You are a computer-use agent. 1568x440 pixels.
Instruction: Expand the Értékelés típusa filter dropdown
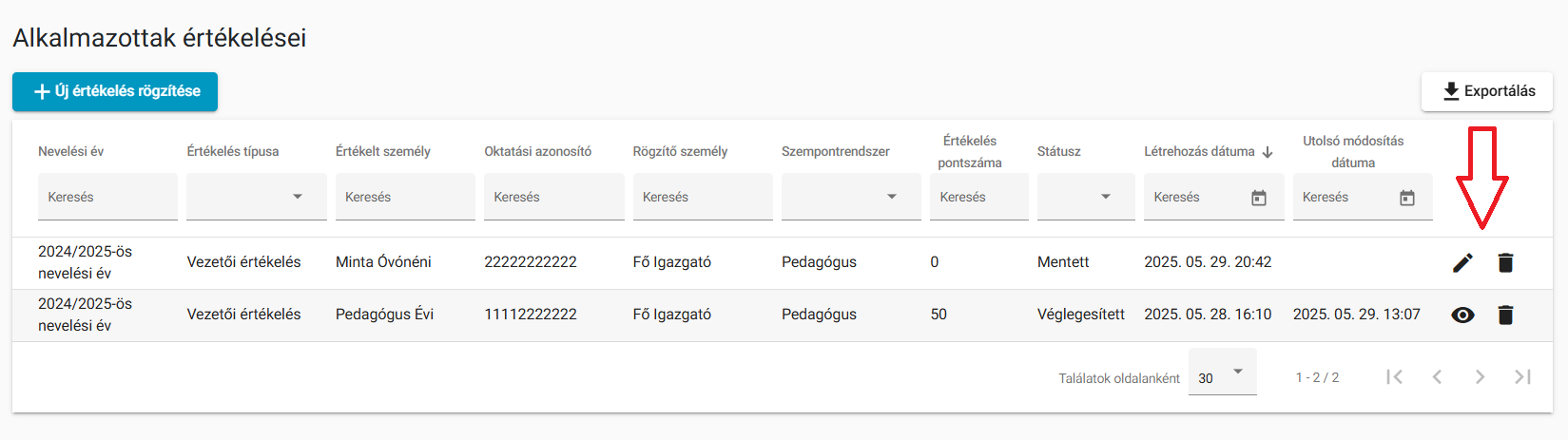point(257,197)
